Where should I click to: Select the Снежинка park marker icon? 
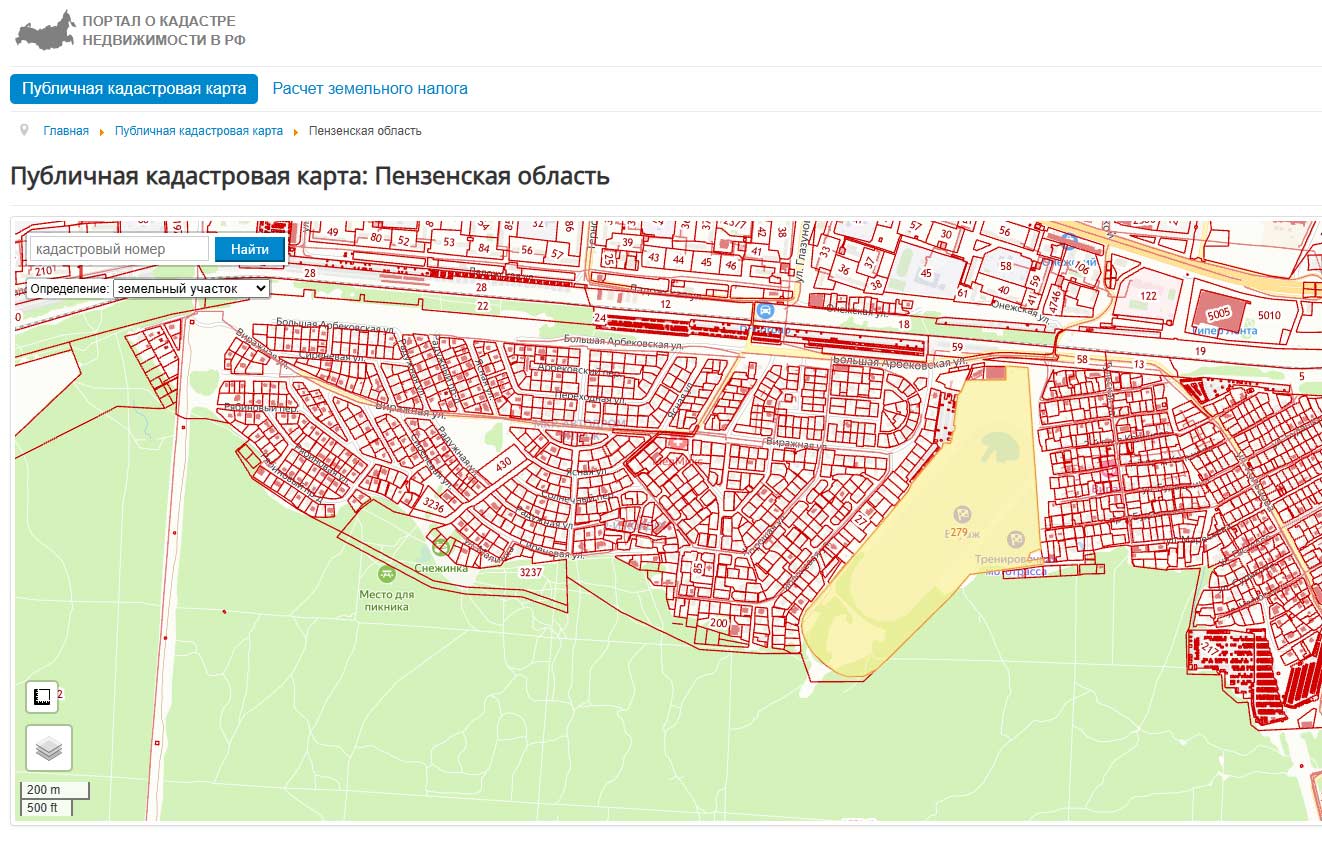440,547
